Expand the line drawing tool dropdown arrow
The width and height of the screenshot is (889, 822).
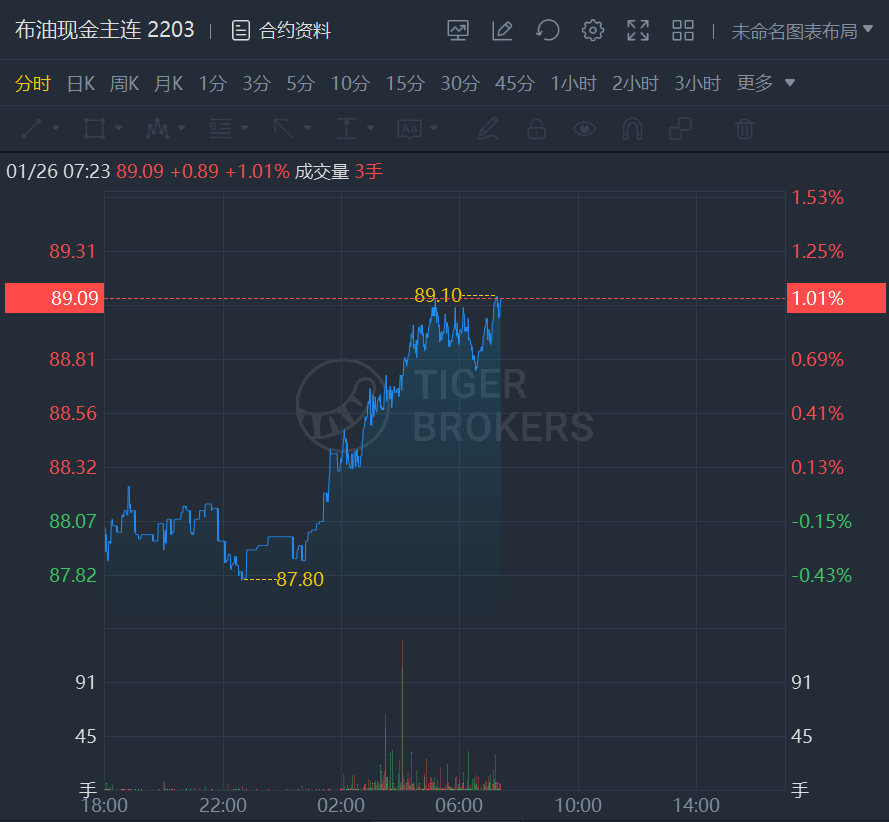point(56,128)
